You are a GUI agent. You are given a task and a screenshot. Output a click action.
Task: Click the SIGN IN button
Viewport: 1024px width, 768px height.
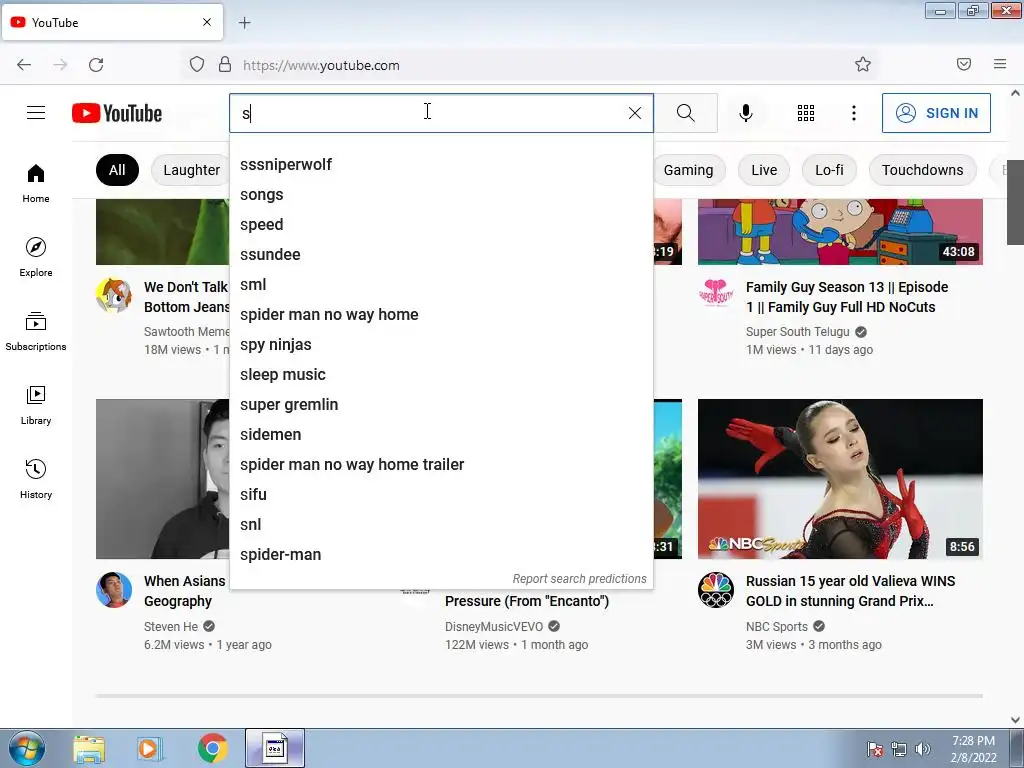[936, 113]
